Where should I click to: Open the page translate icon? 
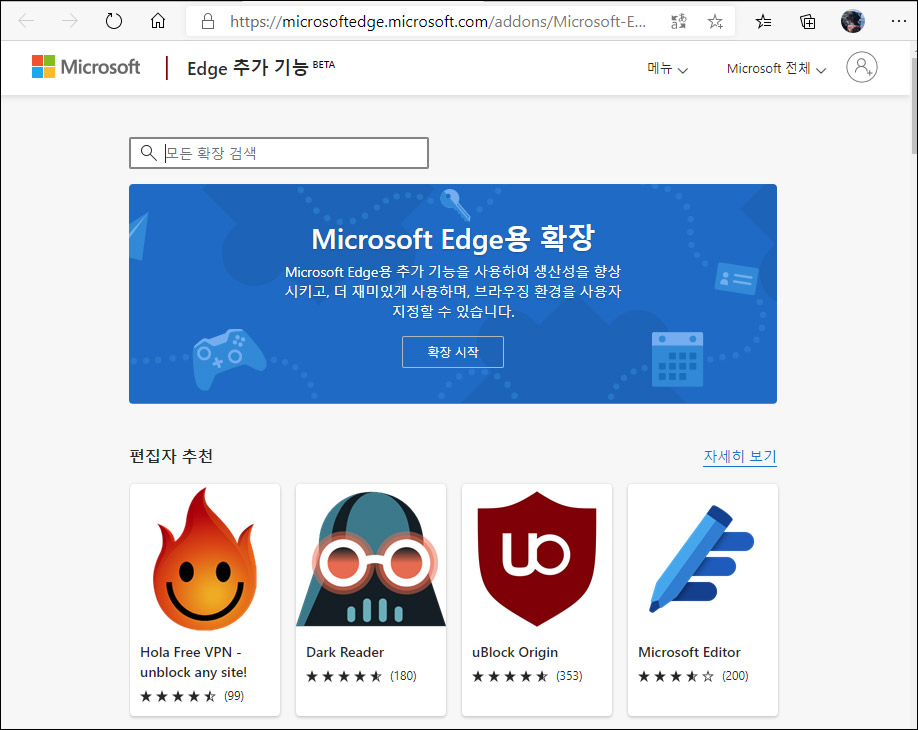(679, 22)
